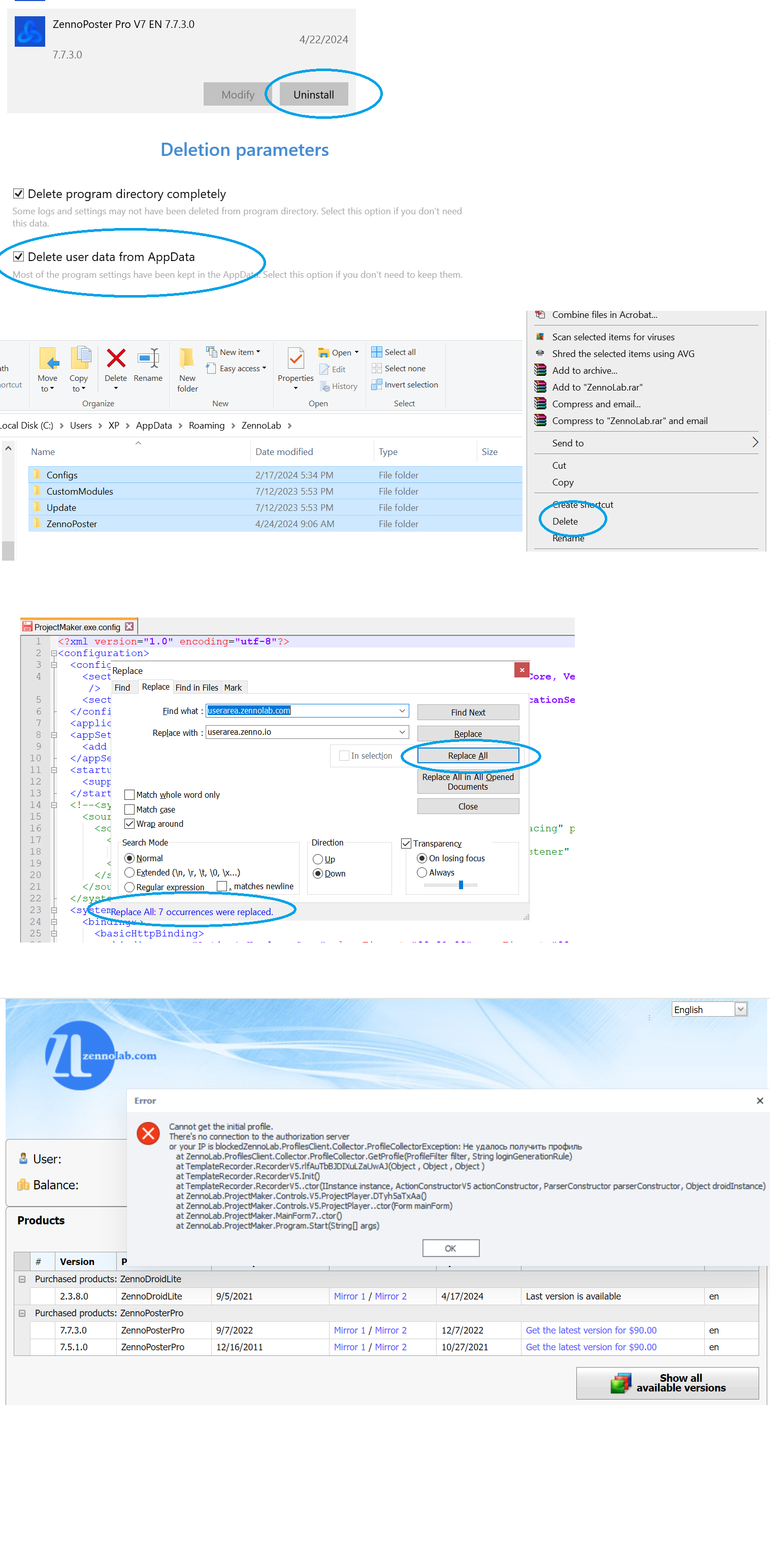Click the Find Next button

click(468, 712)
